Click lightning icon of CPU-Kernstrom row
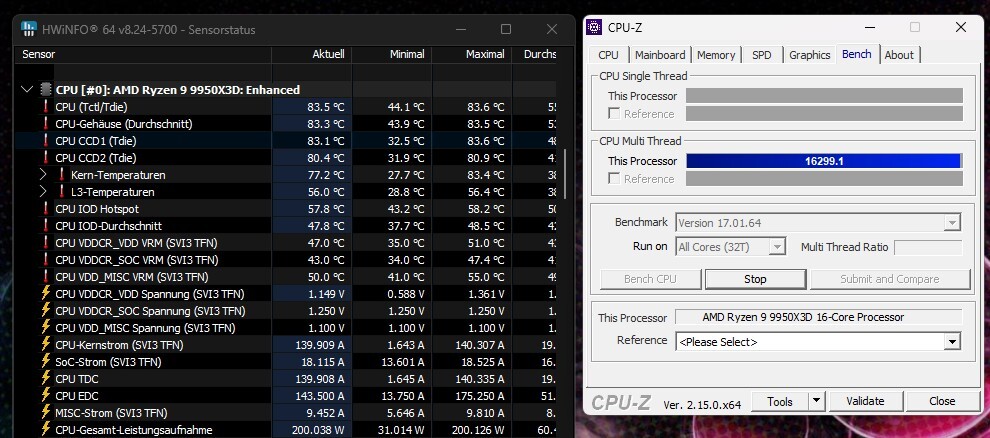The width and height of the screenshot is (990, 438). click(x=45, y=344)
